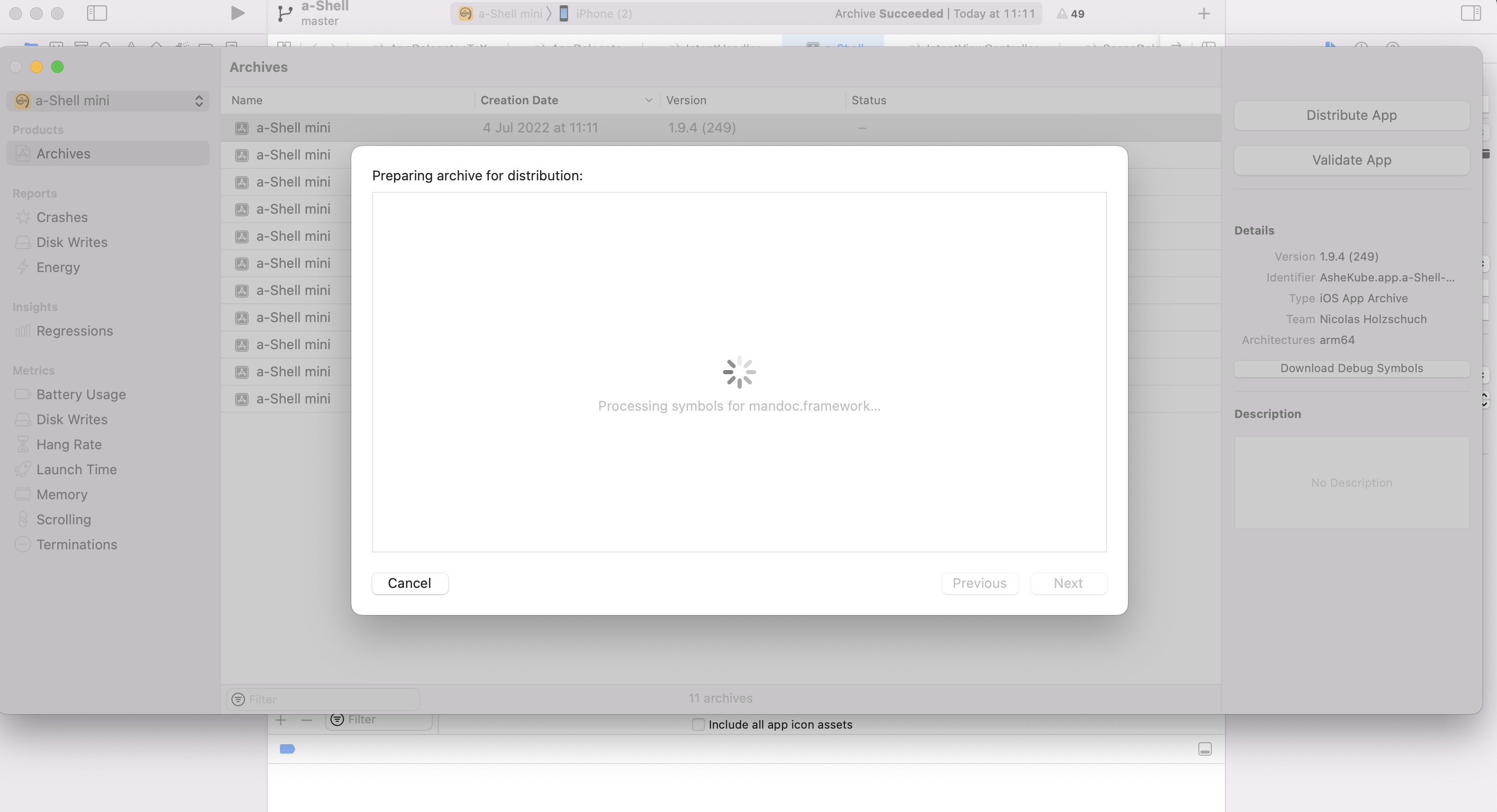Viewport: 1497px width, 812px height.
Task: Select a-Shell mini scheme in Xcode toolbar
Action: pos(501,14)
